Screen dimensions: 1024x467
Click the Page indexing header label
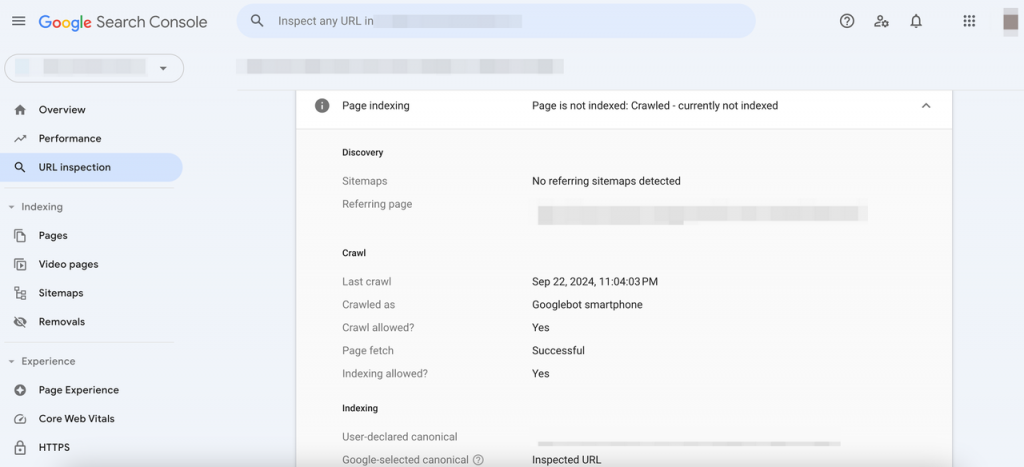[376, 106]
